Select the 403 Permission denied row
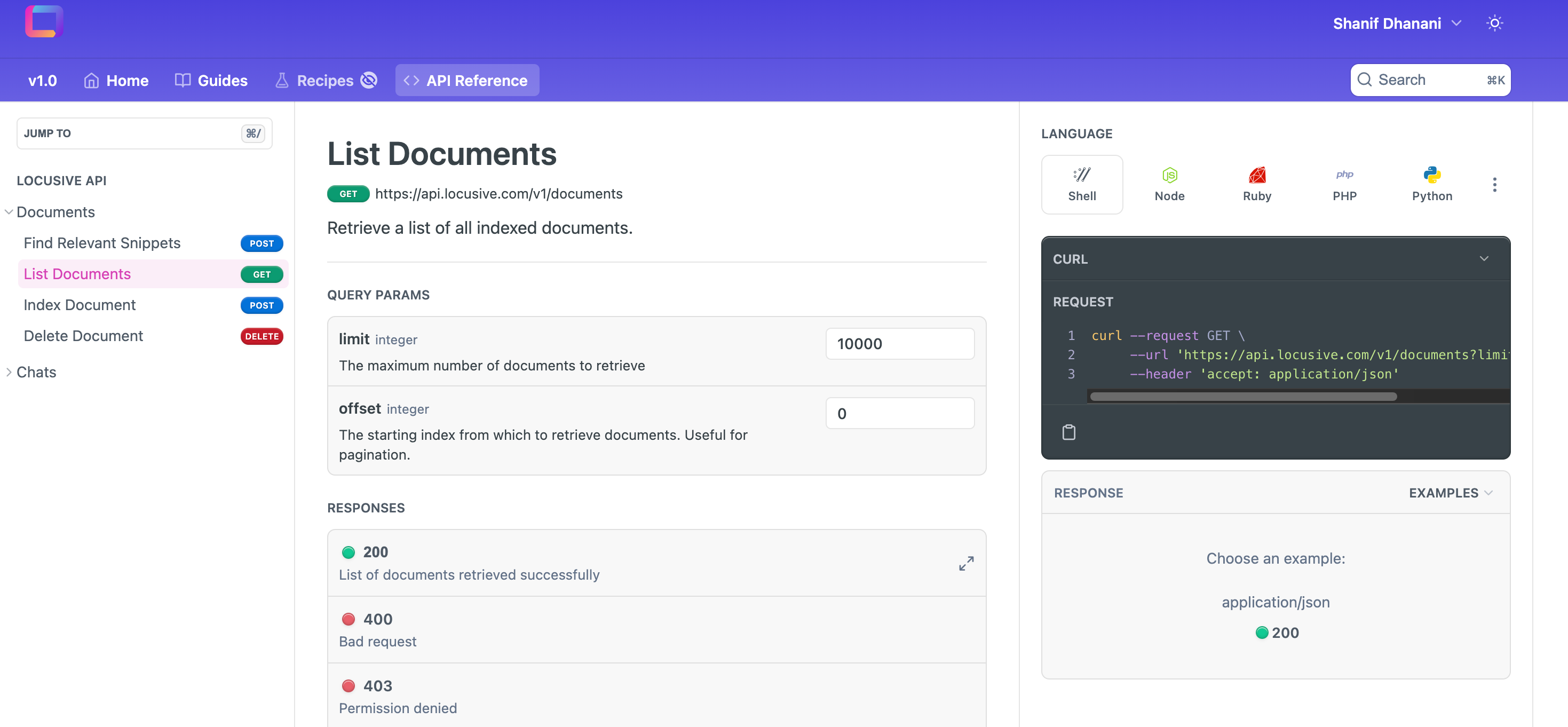 tap(656, 696)
